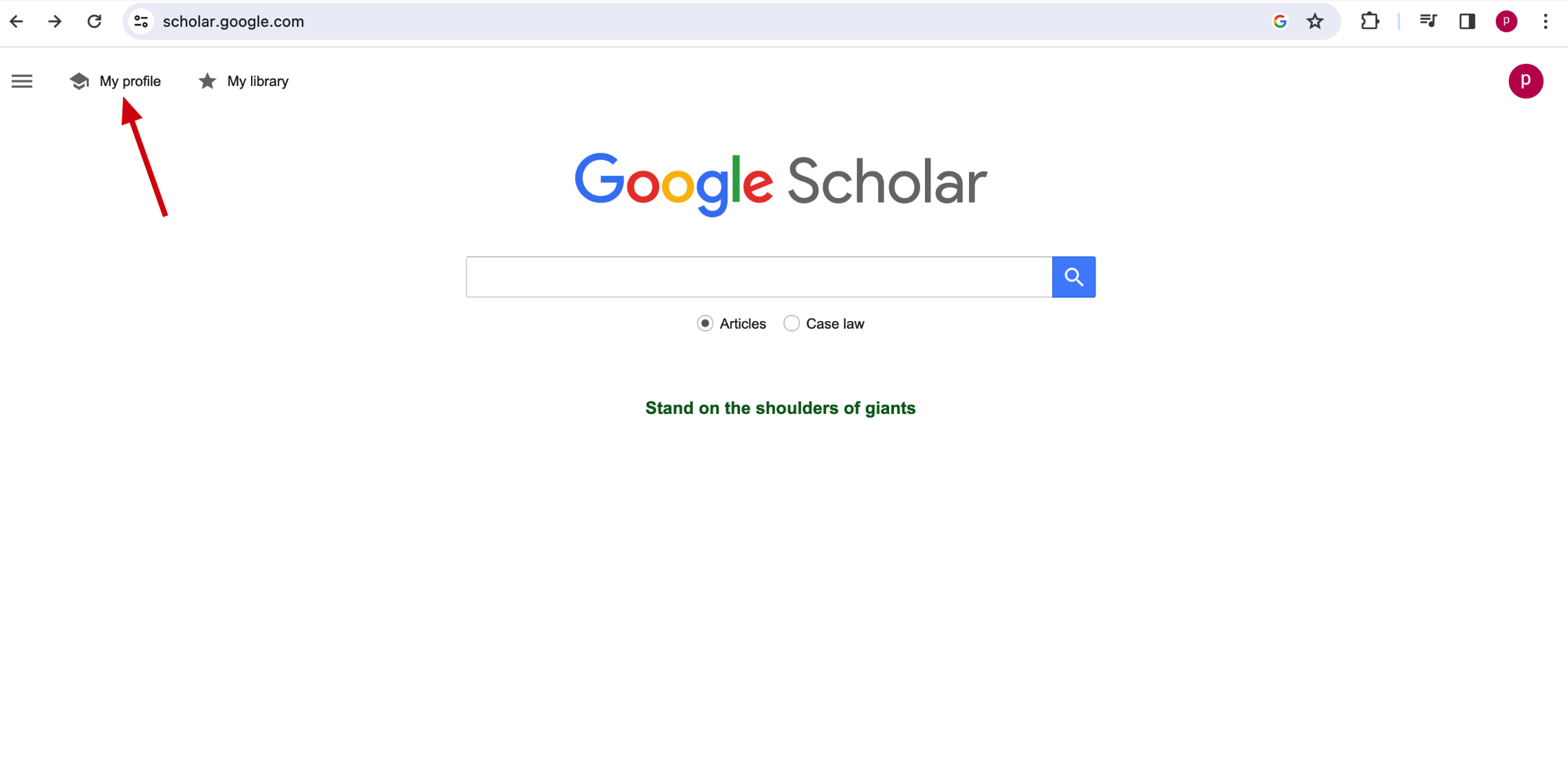
Task: Click the graduation cap profile icon
Action: tap(79, 81)
